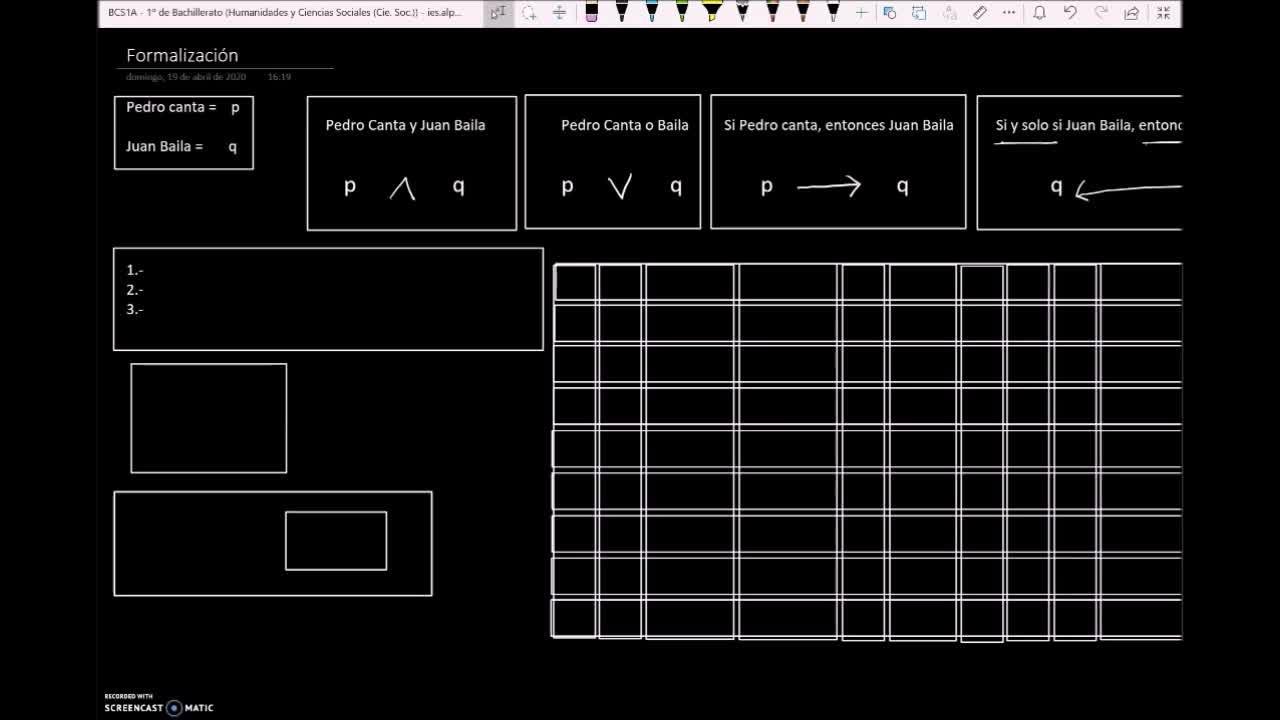Click list item '1.-'
The image size is (1280, 720).
point(135,270)
